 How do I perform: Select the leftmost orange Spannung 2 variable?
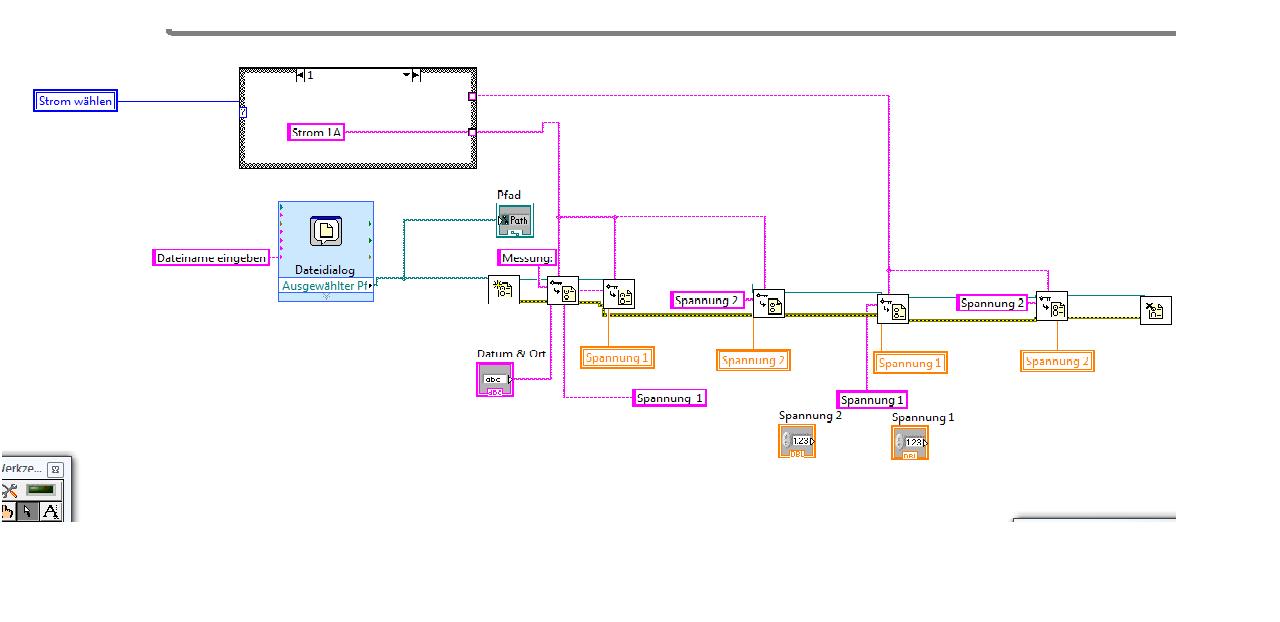click(x=754, y=360)
